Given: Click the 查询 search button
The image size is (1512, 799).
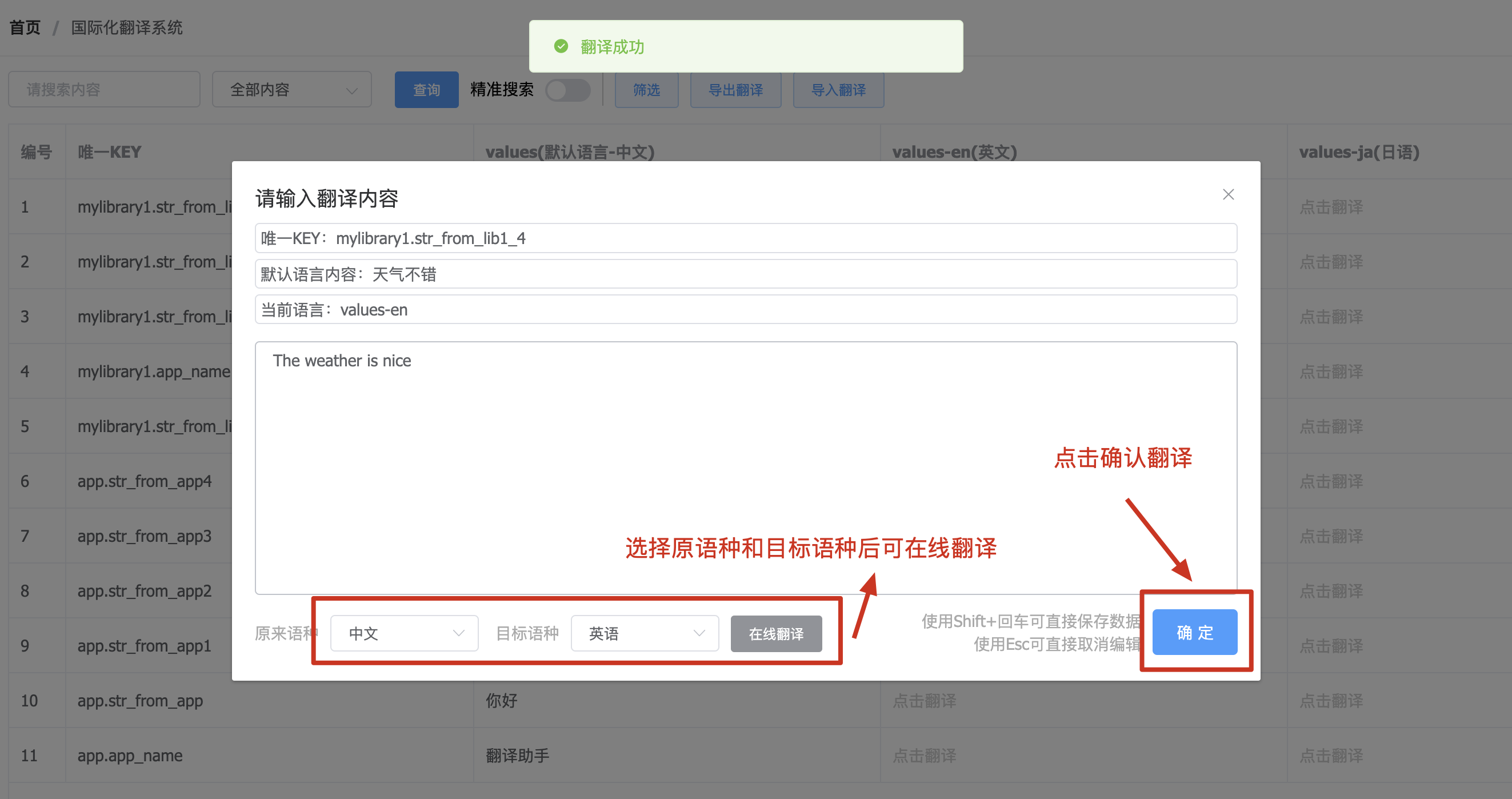Looking at the screenshot, I should (x=426, y=90).
